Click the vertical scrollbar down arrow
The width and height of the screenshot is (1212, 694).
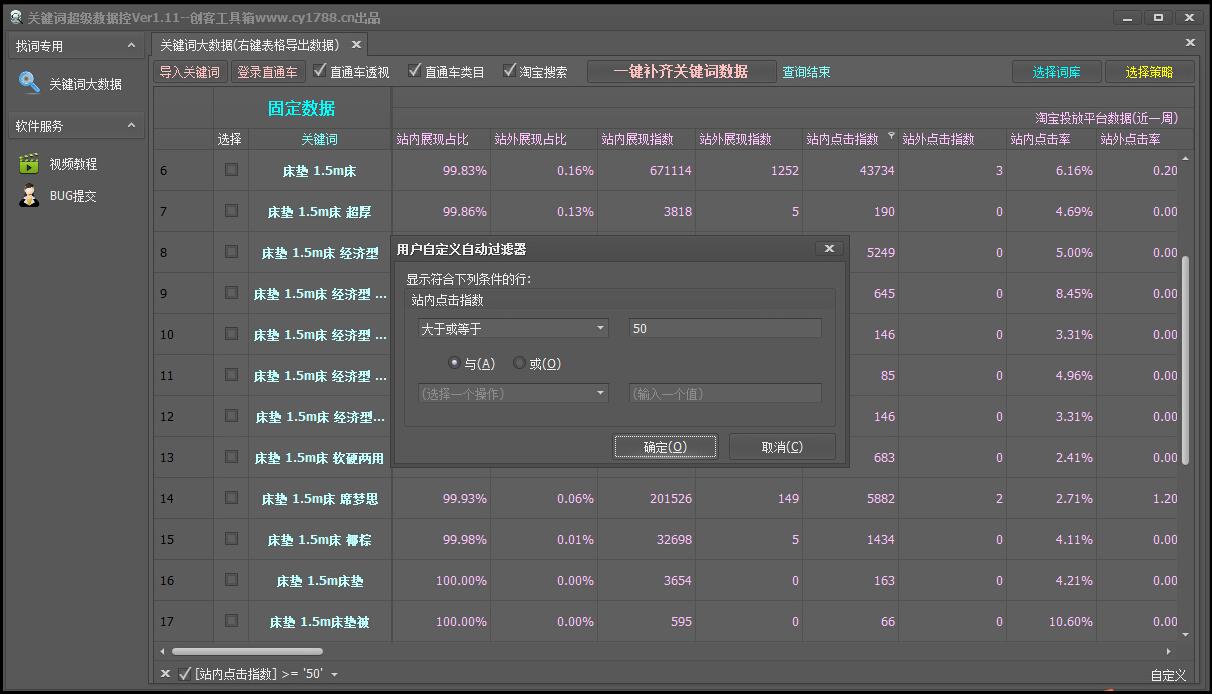(x=1186, y=634)
